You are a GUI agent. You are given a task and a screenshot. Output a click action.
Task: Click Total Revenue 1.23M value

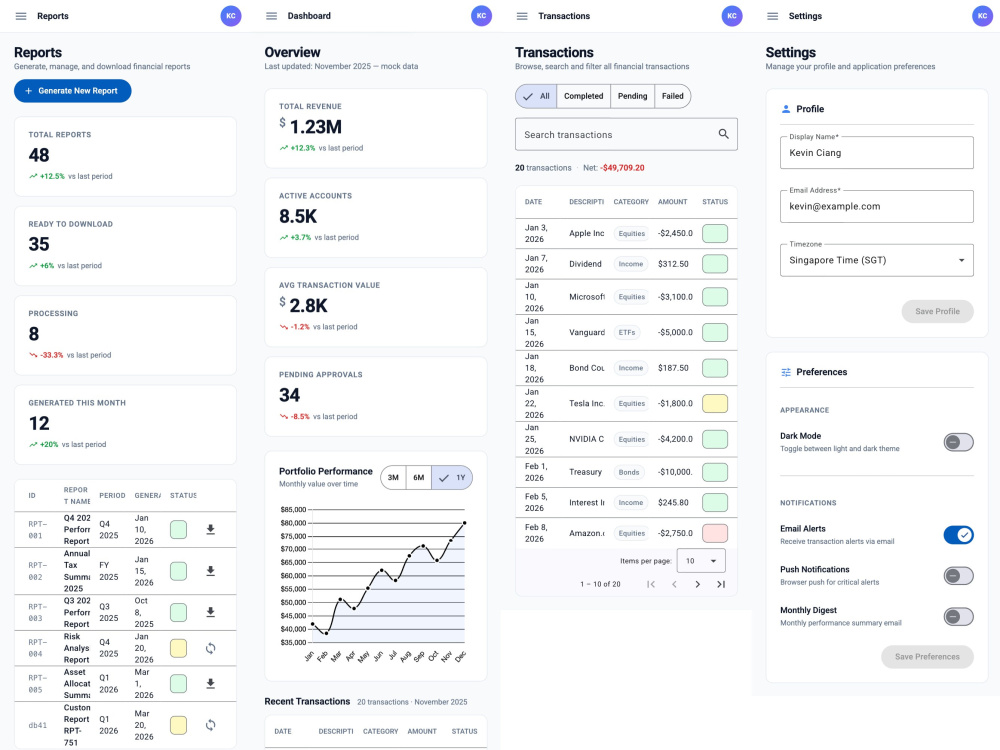coord(316,127)
